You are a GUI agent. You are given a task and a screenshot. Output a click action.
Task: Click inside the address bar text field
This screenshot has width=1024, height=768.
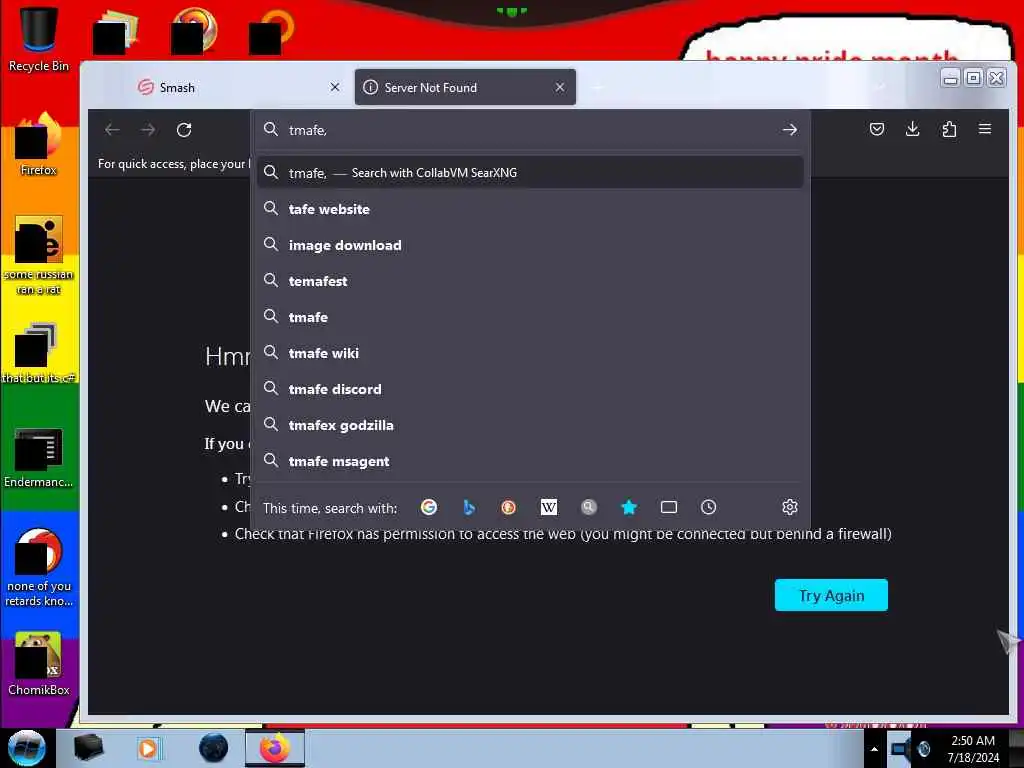tap(529, 130)
